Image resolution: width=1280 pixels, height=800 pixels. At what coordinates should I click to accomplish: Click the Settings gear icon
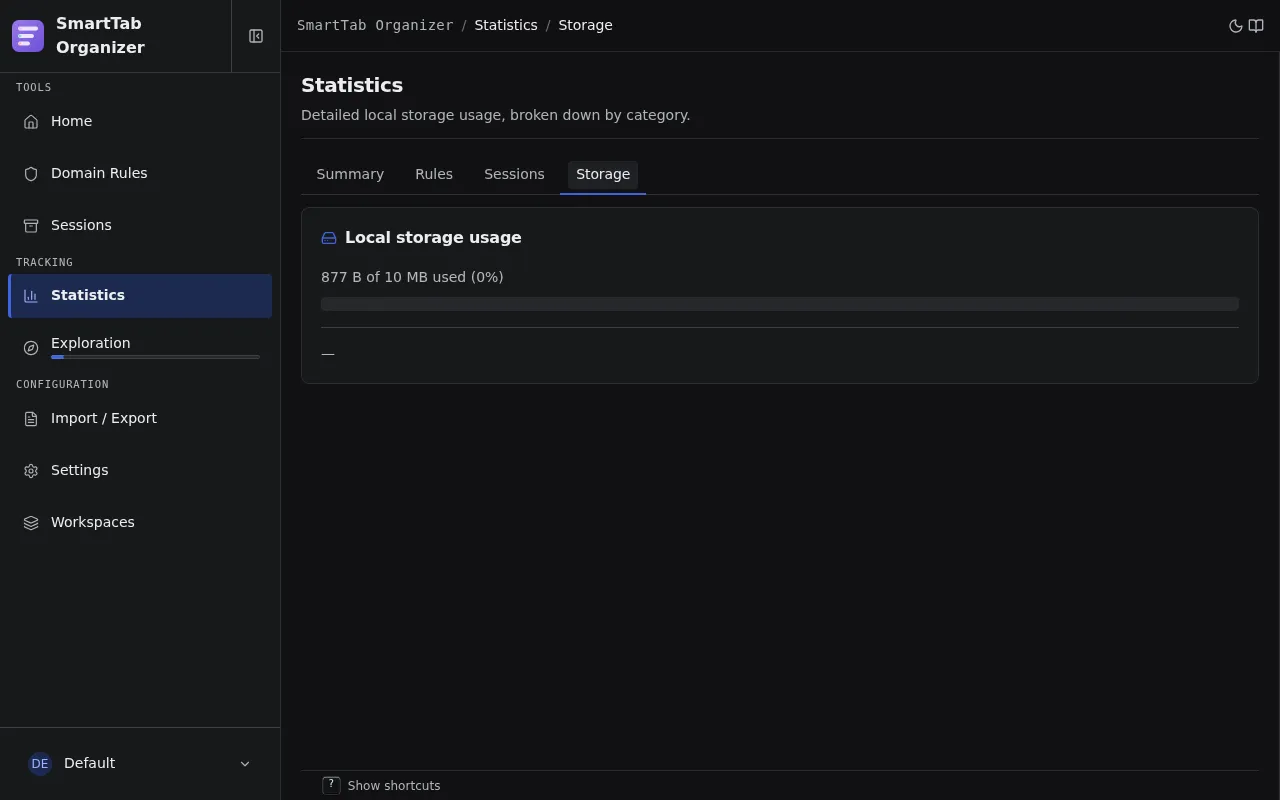[x=31, y=471]
